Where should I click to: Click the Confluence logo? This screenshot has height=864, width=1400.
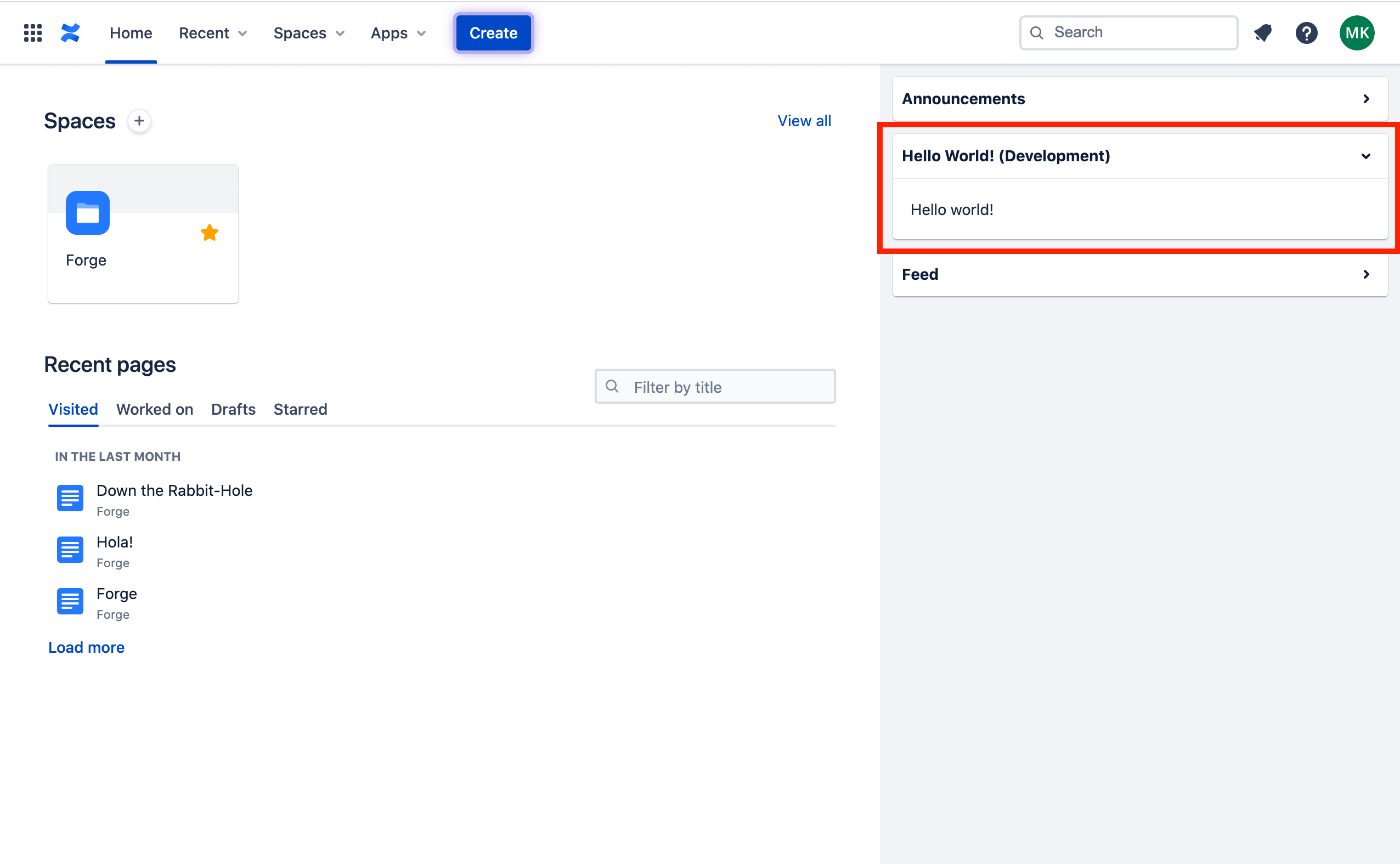[x=70, y=32]
